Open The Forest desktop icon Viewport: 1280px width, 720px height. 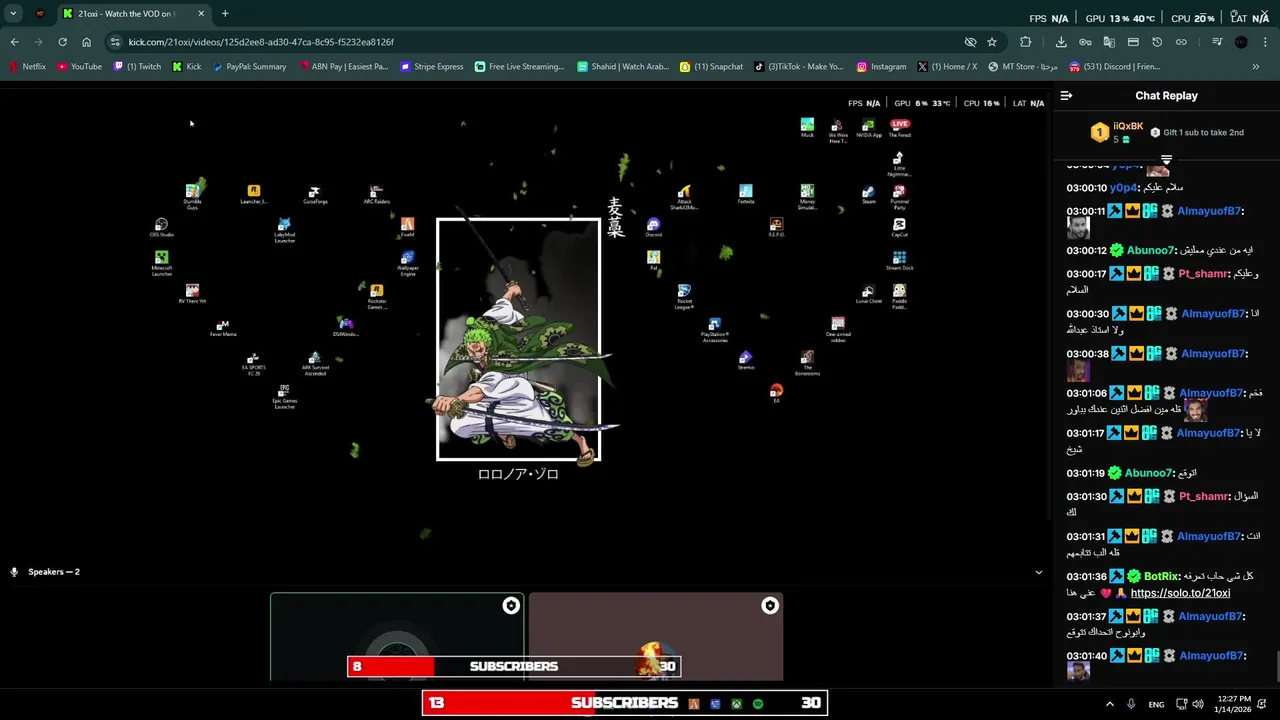coord(900,128)
